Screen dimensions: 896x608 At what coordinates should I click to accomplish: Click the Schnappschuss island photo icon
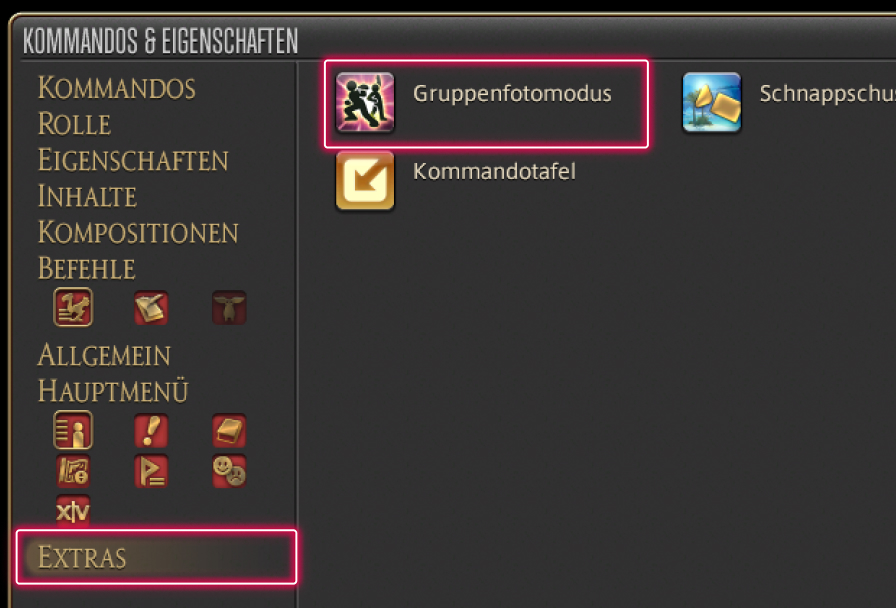tap(711, 102)
